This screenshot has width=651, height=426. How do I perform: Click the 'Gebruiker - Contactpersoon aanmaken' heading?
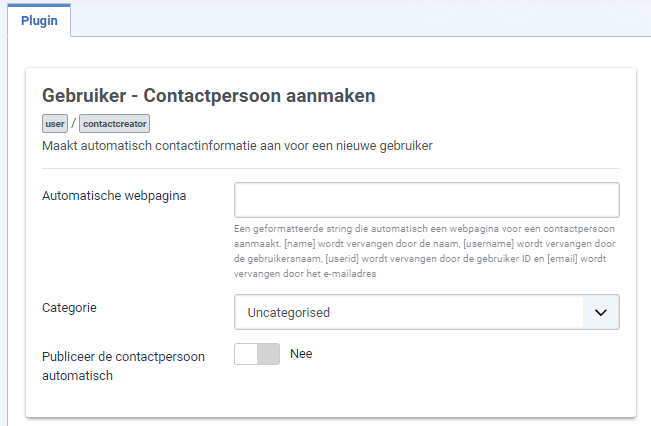pos(209,95)
